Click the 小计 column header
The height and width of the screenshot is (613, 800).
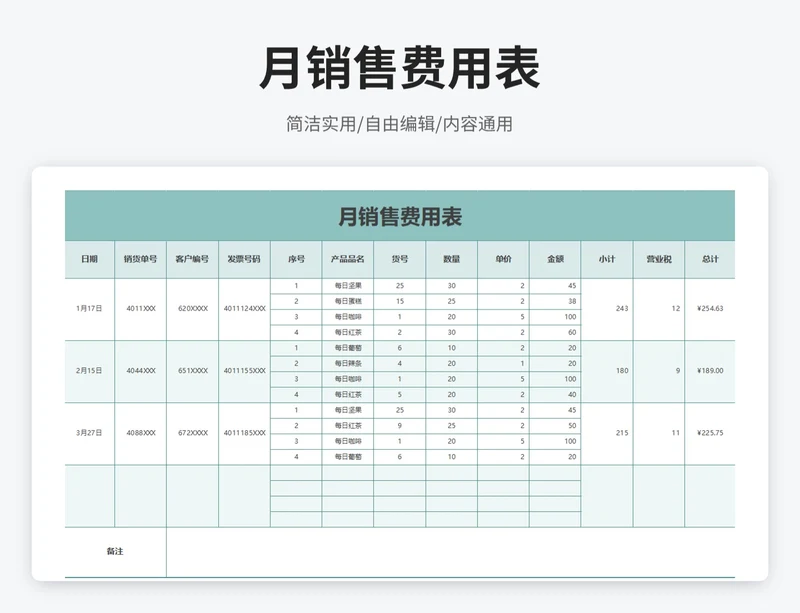click(x=607, y=259)
